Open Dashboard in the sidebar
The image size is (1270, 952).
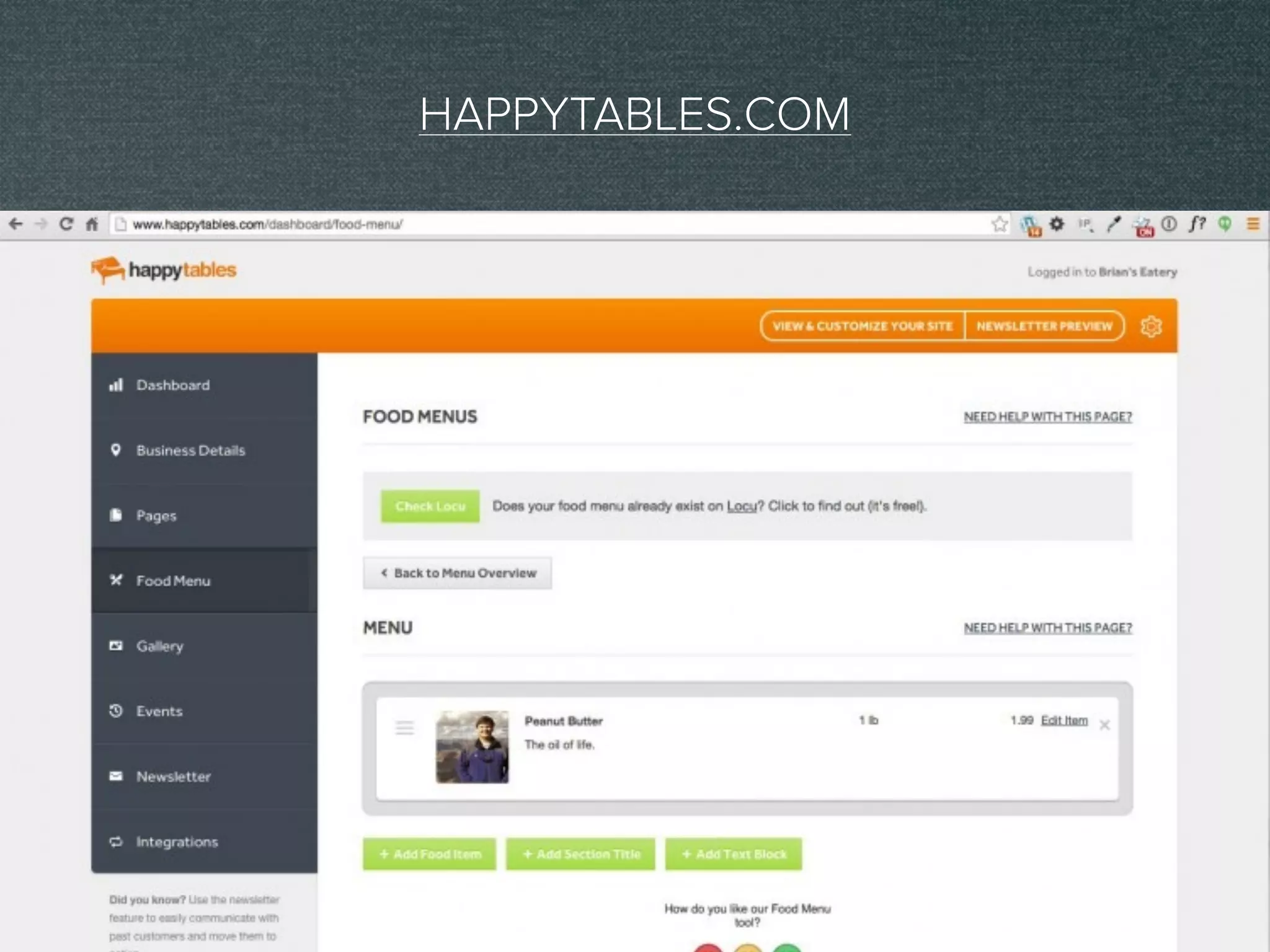pyautogui.click(x=204, y=386)
